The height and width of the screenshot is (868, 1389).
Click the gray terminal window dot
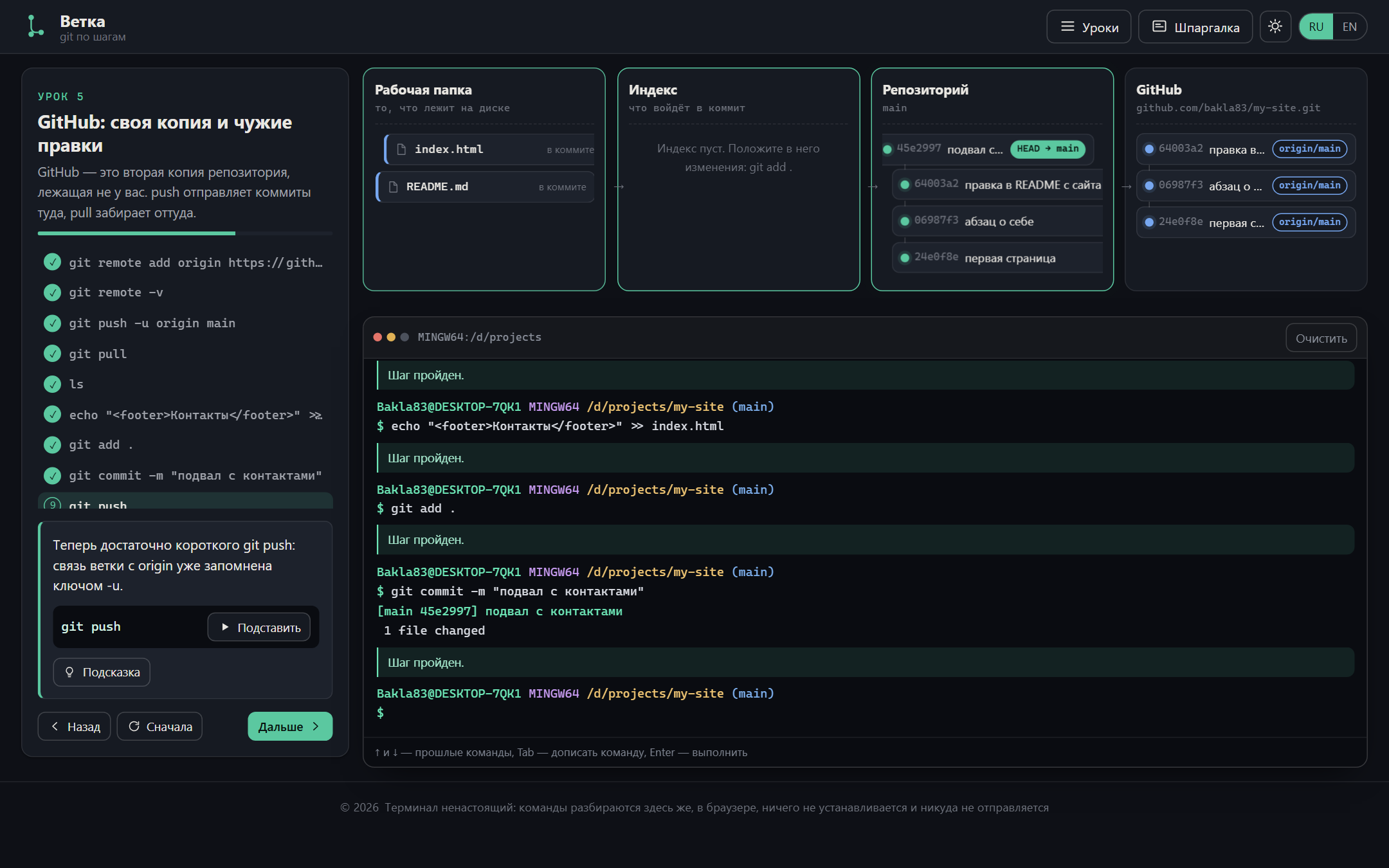point(404,337)
